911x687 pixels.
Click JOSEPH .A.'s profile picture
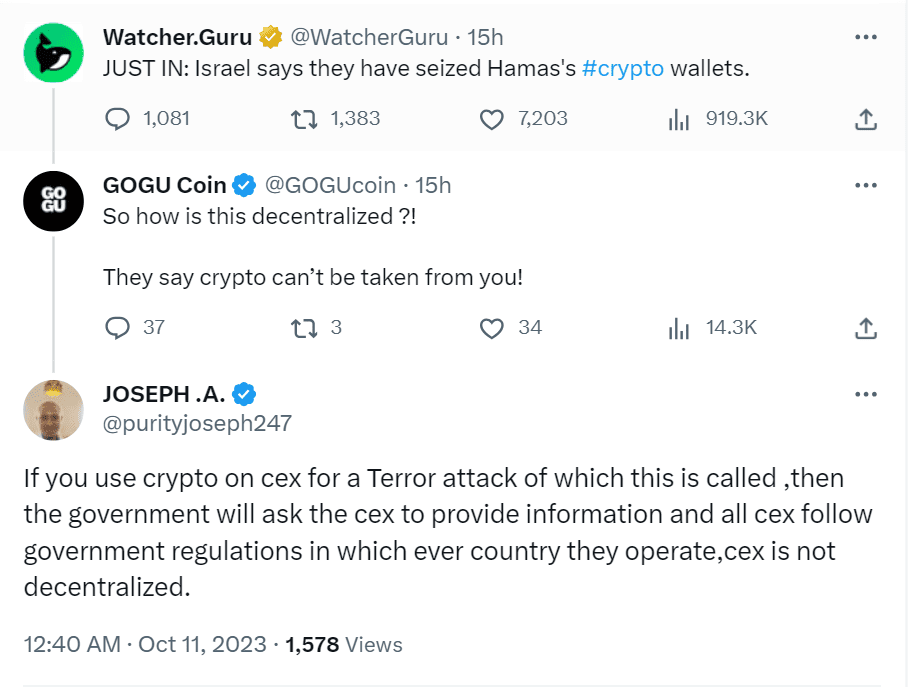[x=53, y=410]
